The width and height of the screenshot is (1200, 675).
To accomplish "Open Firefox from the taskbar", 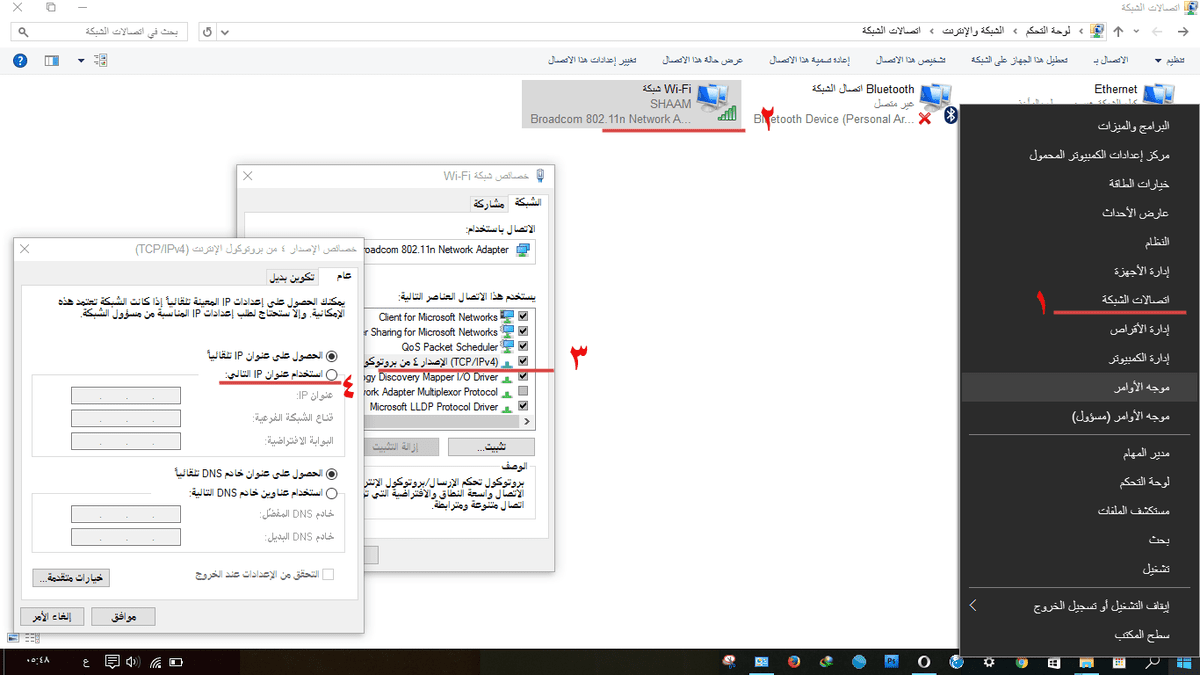I will coord(794,662).
